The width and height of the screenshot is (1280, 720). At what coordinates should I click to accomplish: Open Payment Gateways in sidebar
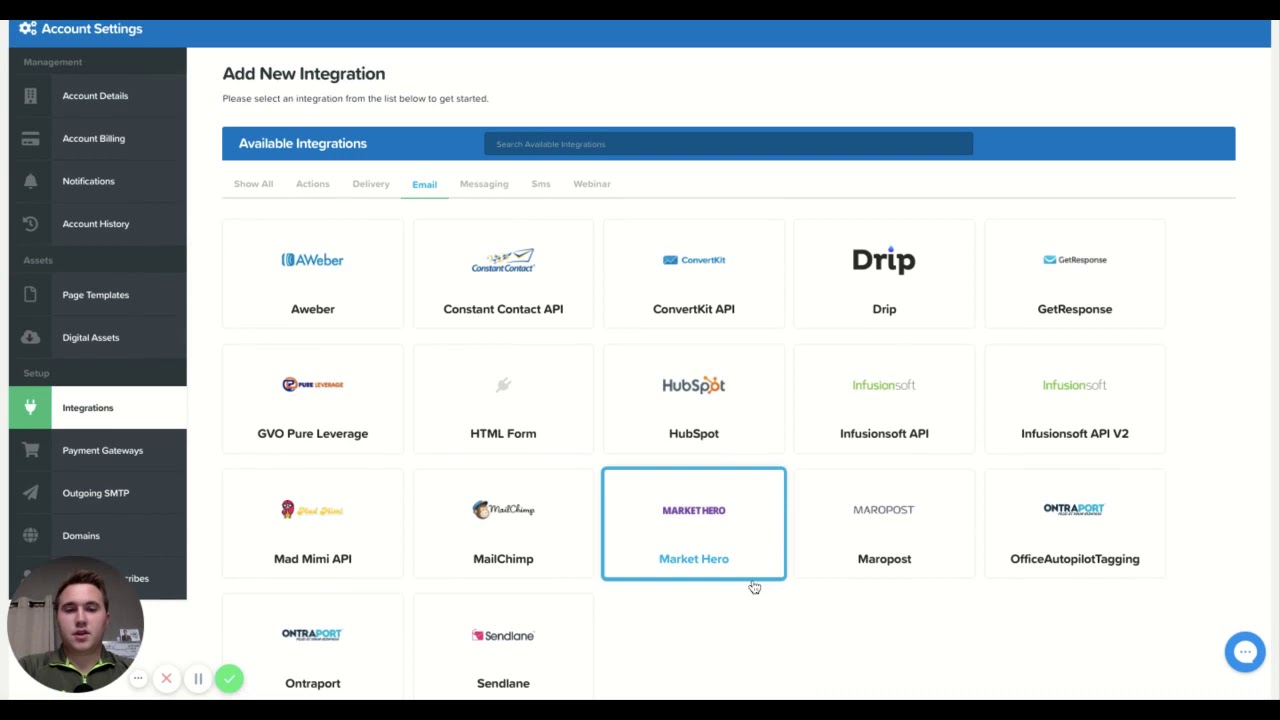click(97, 451)
